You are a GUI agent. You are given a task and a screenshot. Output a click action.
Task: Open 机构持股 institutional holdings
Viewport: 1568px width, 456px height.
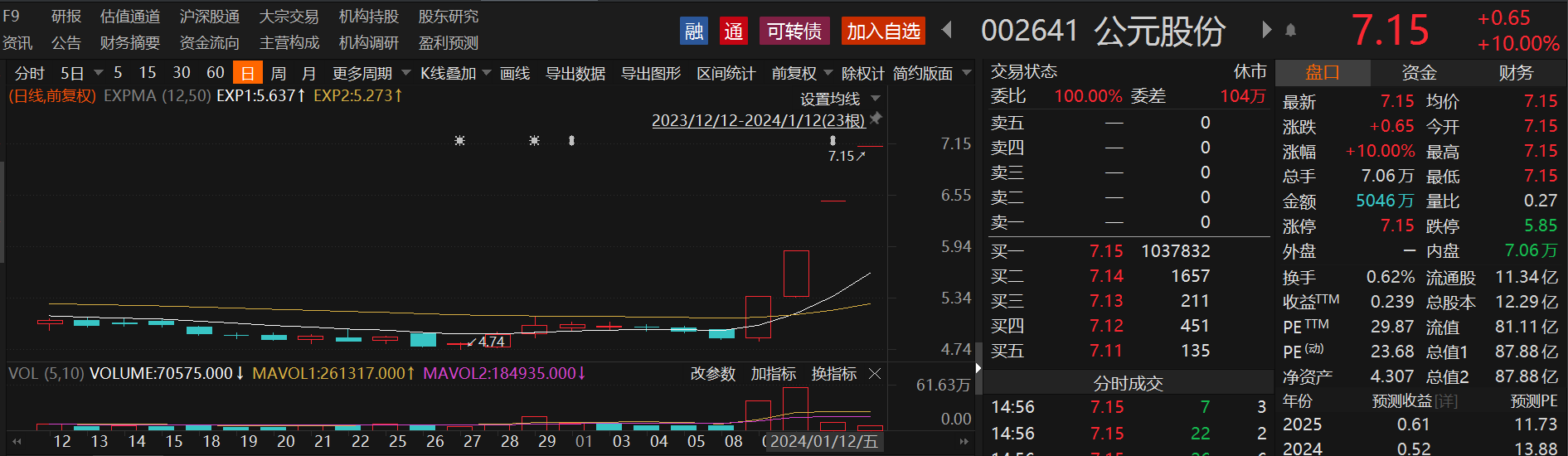tap(369, 17)
